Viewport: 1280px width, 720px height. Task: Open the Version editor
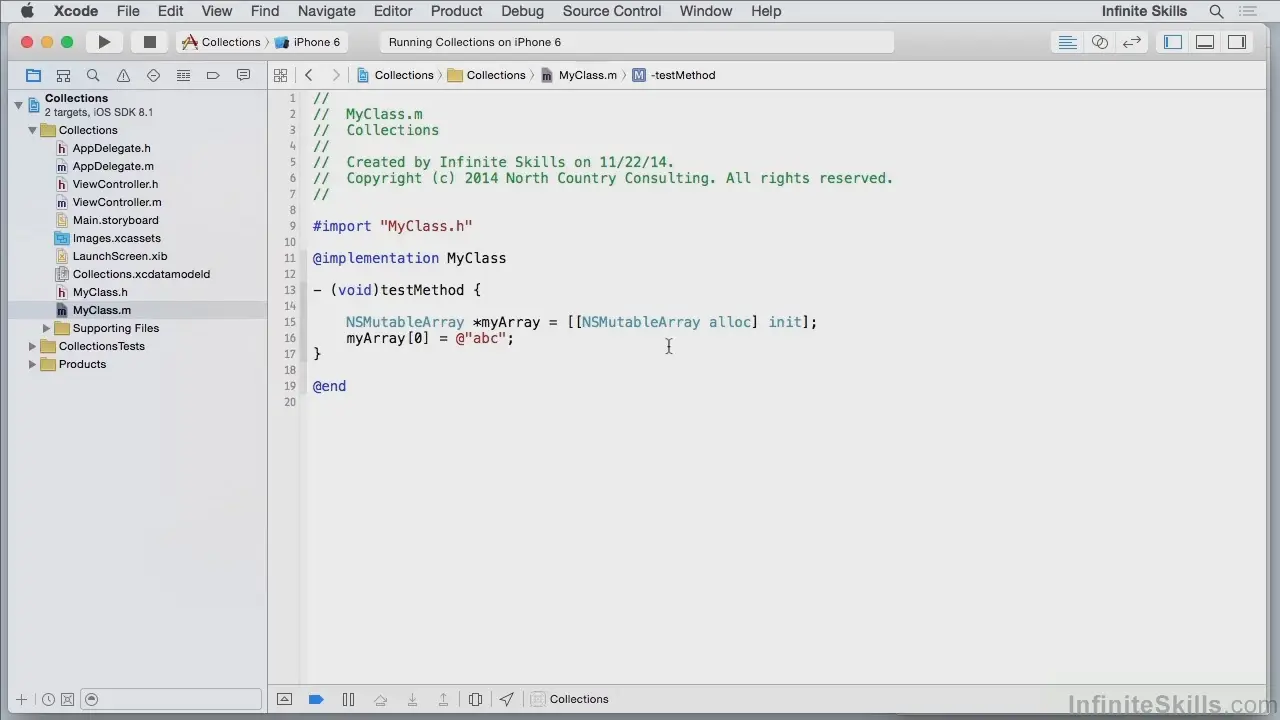click(1131, 42)
